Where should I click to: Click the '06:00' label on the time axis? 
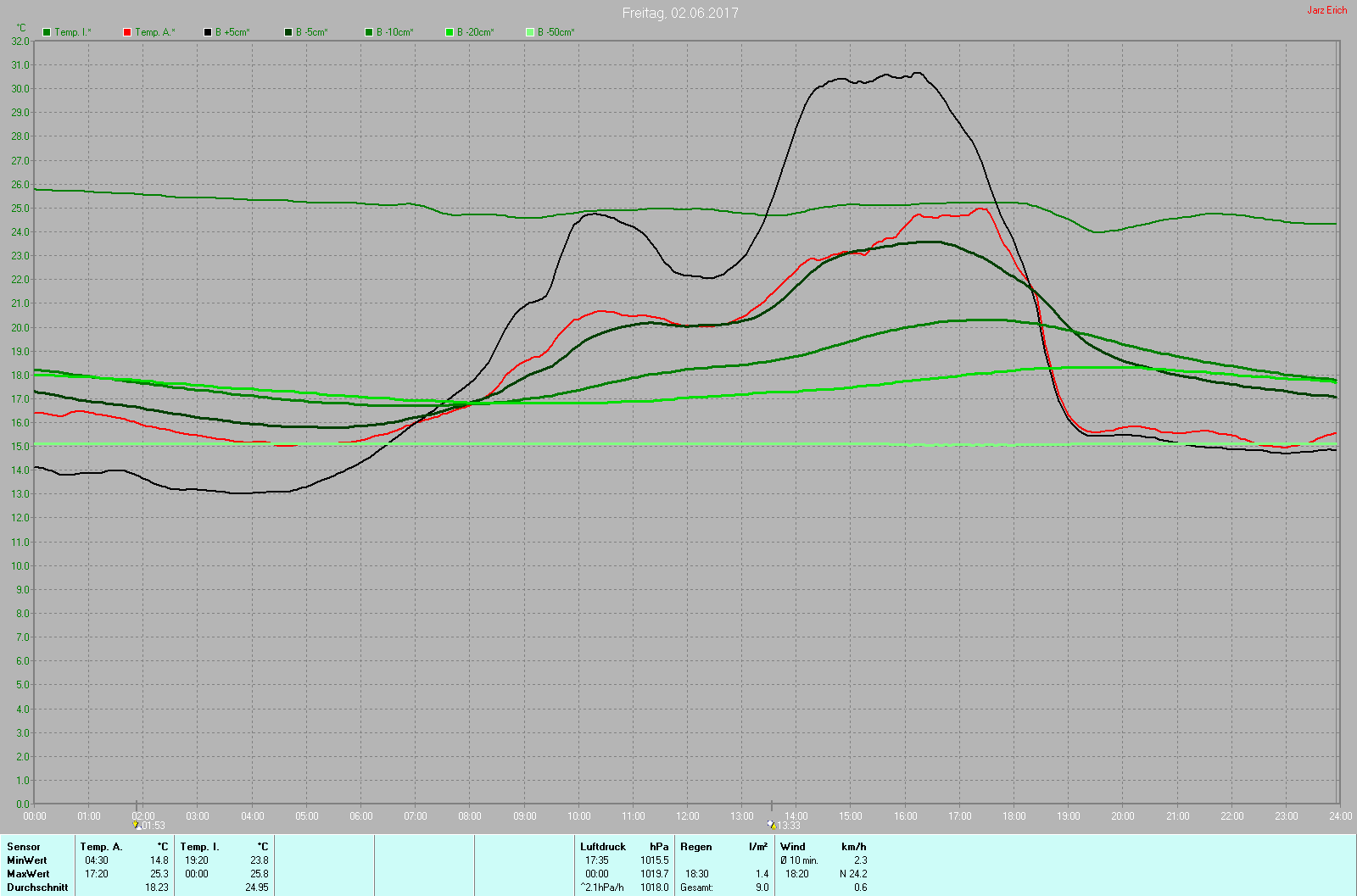[361, 816]
